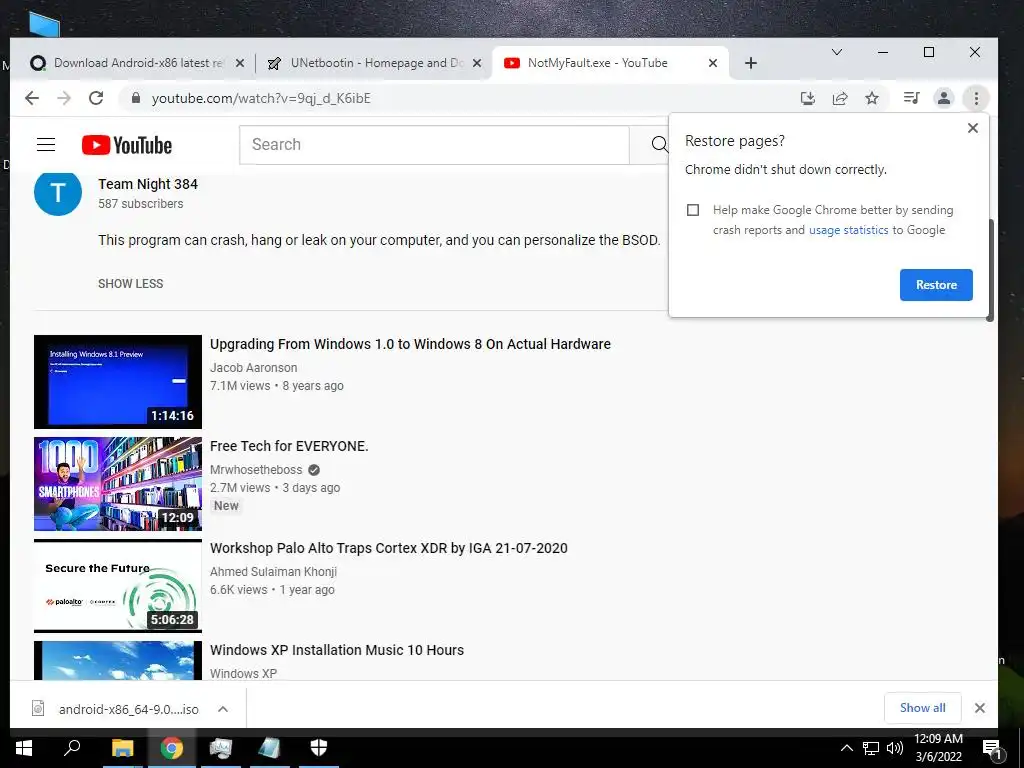
Task: Share this page via the share icon
Action: click(840, 98)
